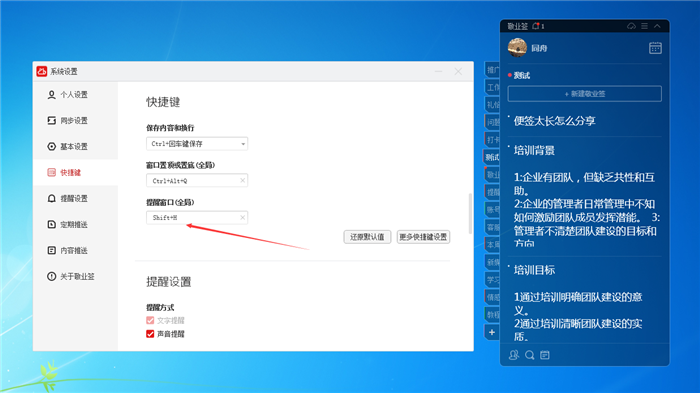Click the 敬业签 panel title text
The width and height of the screenshot is (700, 393).
click(x=517, y=26)
